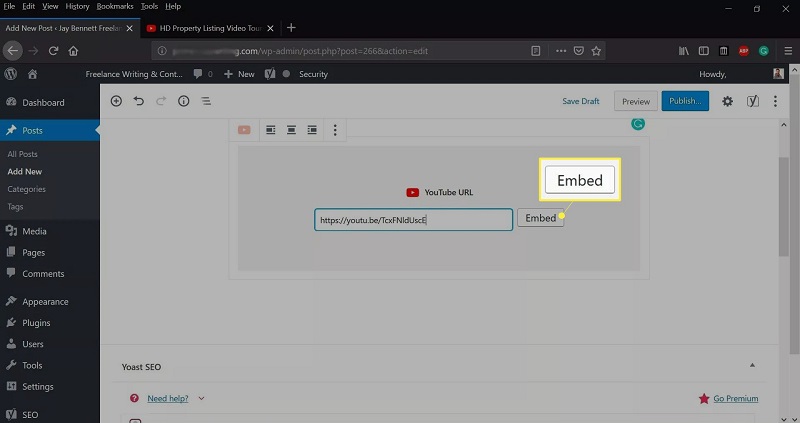
Task: Focus the YouTube URL input field
Action: click(413, 220)
